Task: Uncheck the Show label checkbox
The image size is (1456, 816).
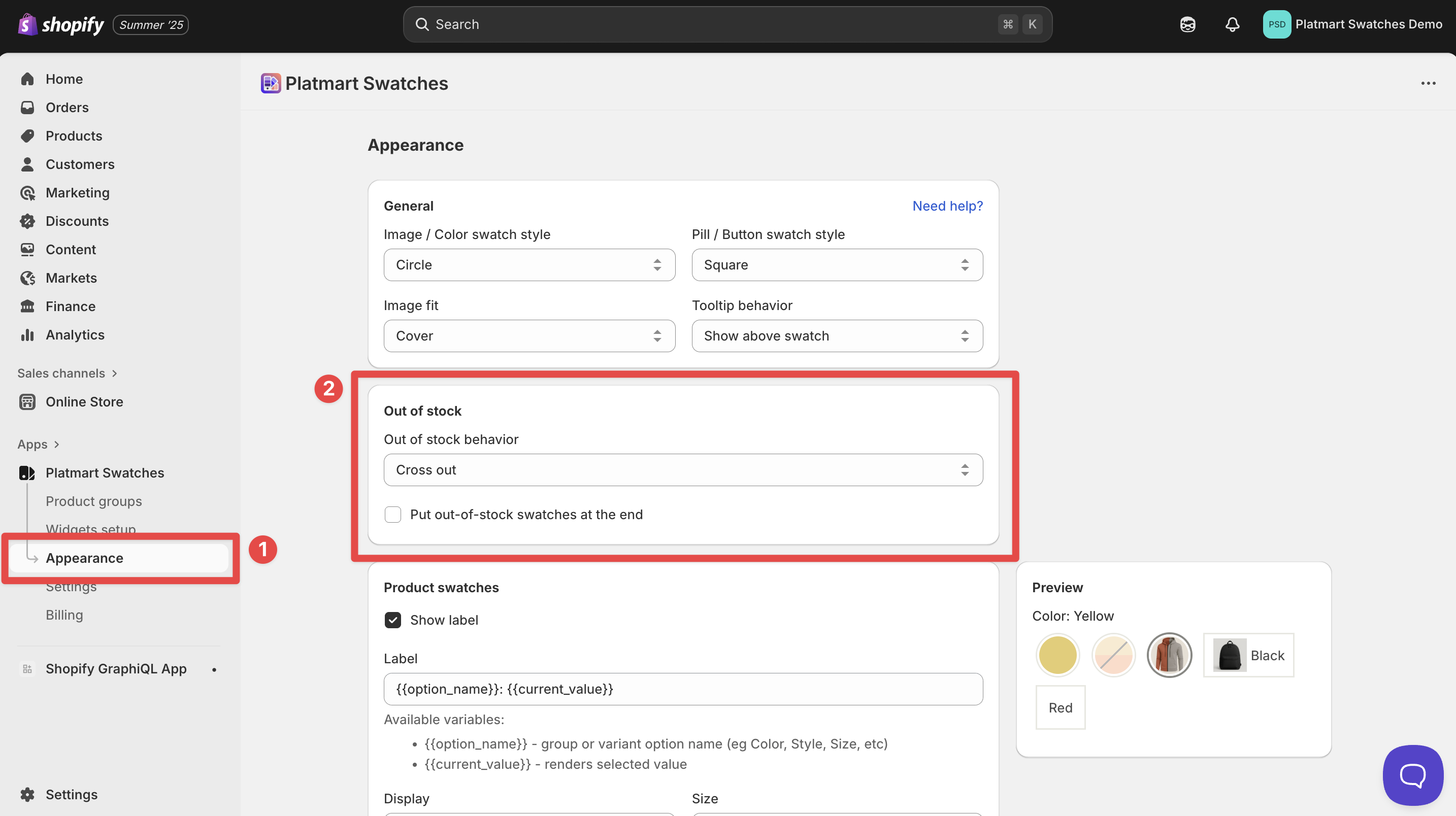Action: (393, 621)
